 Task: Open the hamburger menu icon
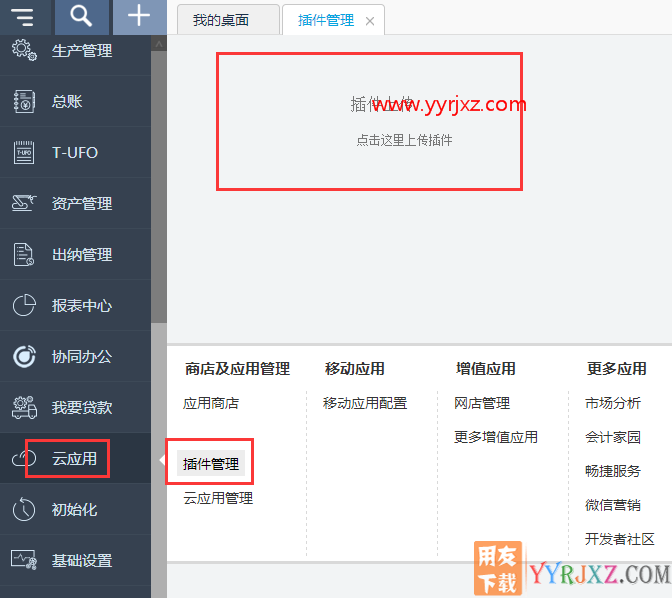point(22,16)
